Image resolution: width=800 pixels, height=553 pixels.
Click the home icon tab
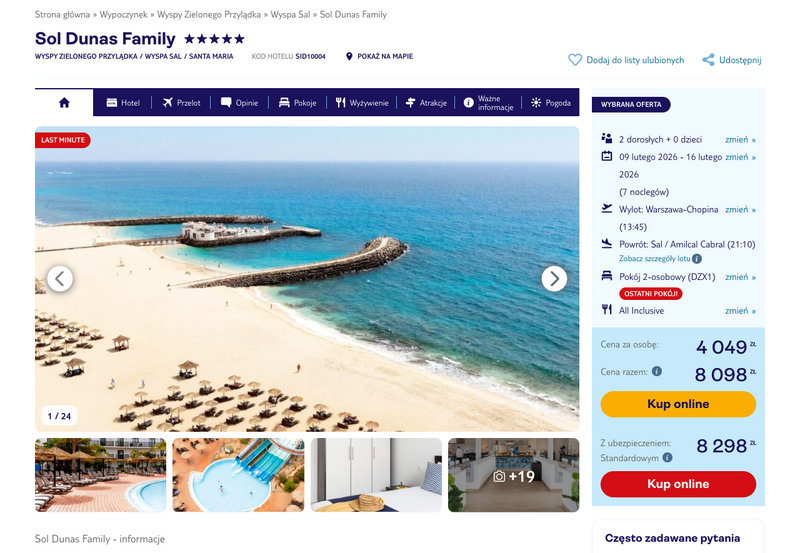tap(64, 103)
